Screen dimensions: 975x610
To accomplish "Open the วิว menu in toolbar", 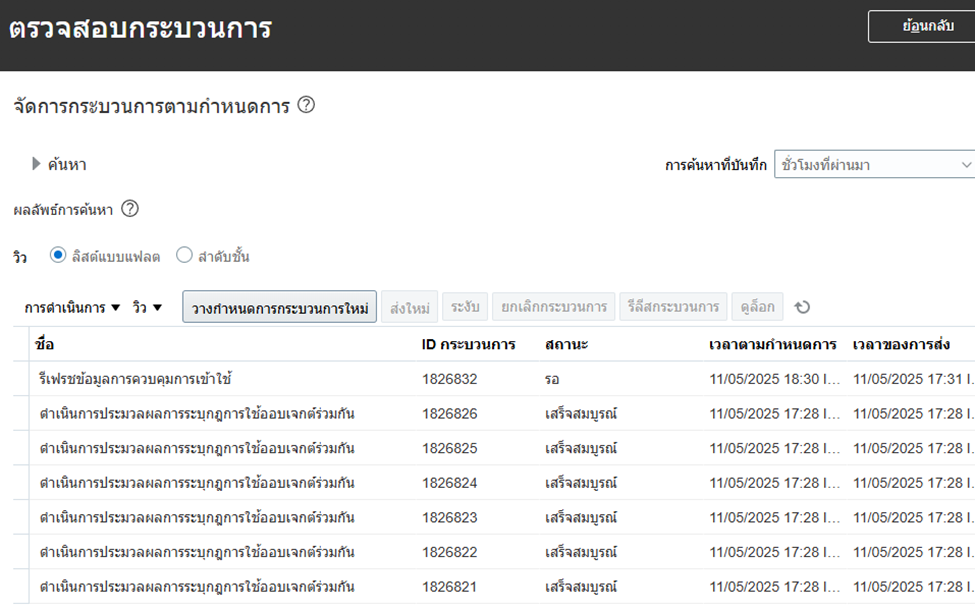I will click(x=147, y=308).
